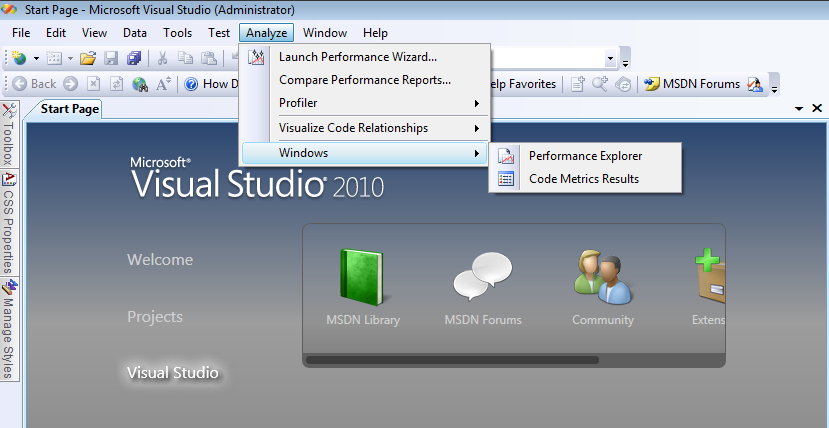This screenshot has height=428, width=829.
Task: Open MSDN Forums from the toolbar
Action: click(692, 83)
